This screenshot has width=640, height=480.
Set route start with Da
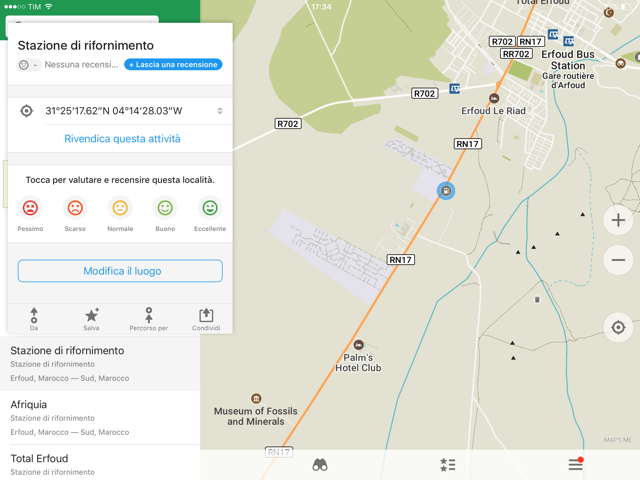tap(34, 318)
